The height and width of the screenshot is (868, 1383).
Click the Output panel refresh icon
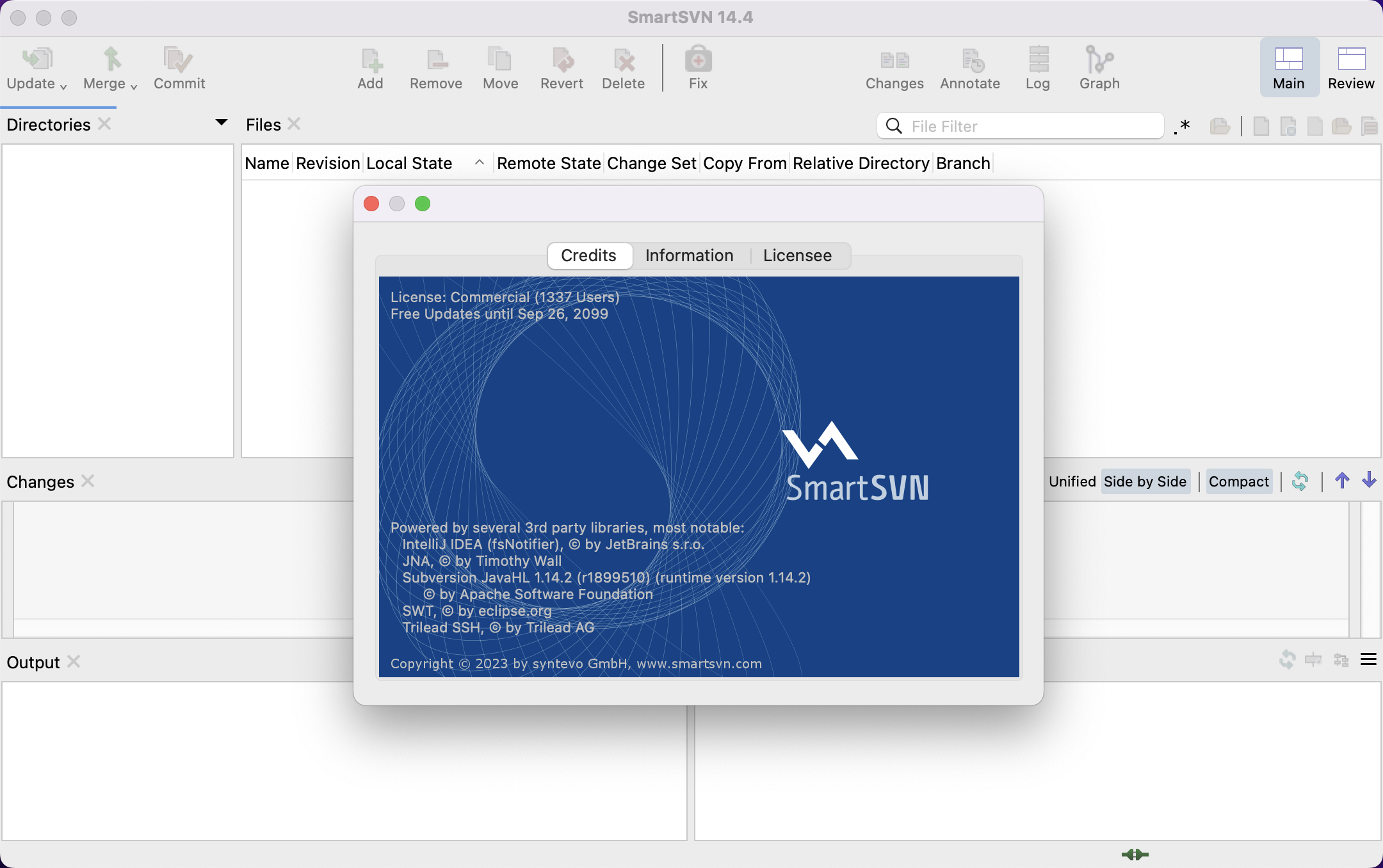pyautogui.click(x=1287, y=659)
